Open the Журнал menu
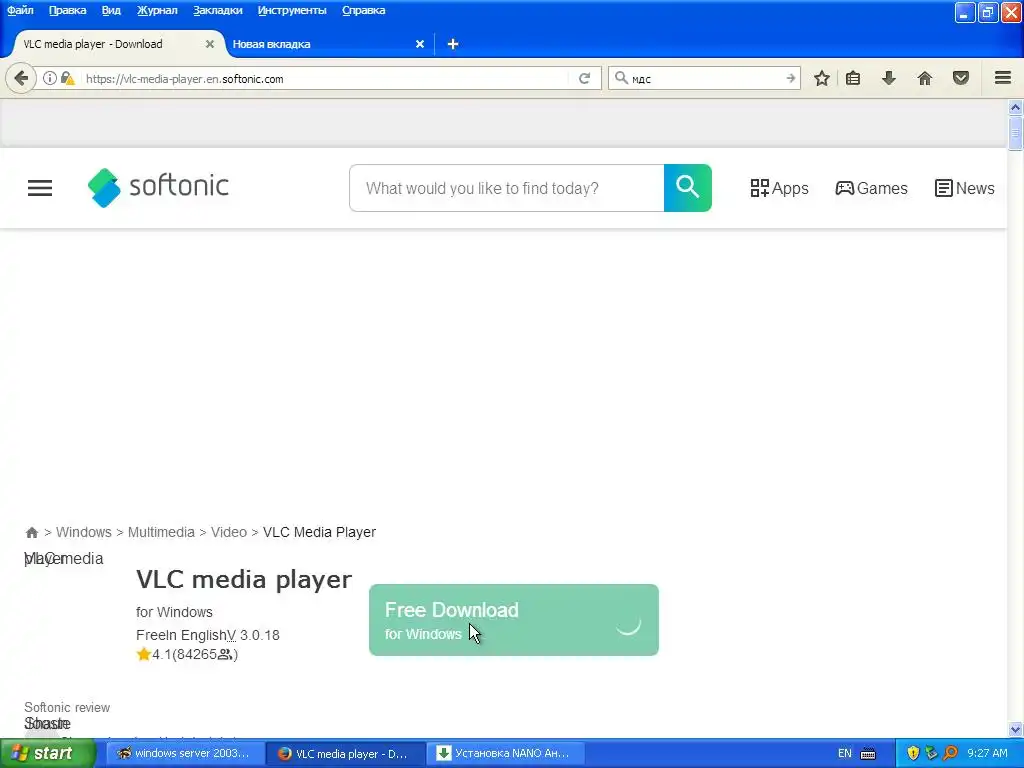1024x768 pixels. coord(157,10)
